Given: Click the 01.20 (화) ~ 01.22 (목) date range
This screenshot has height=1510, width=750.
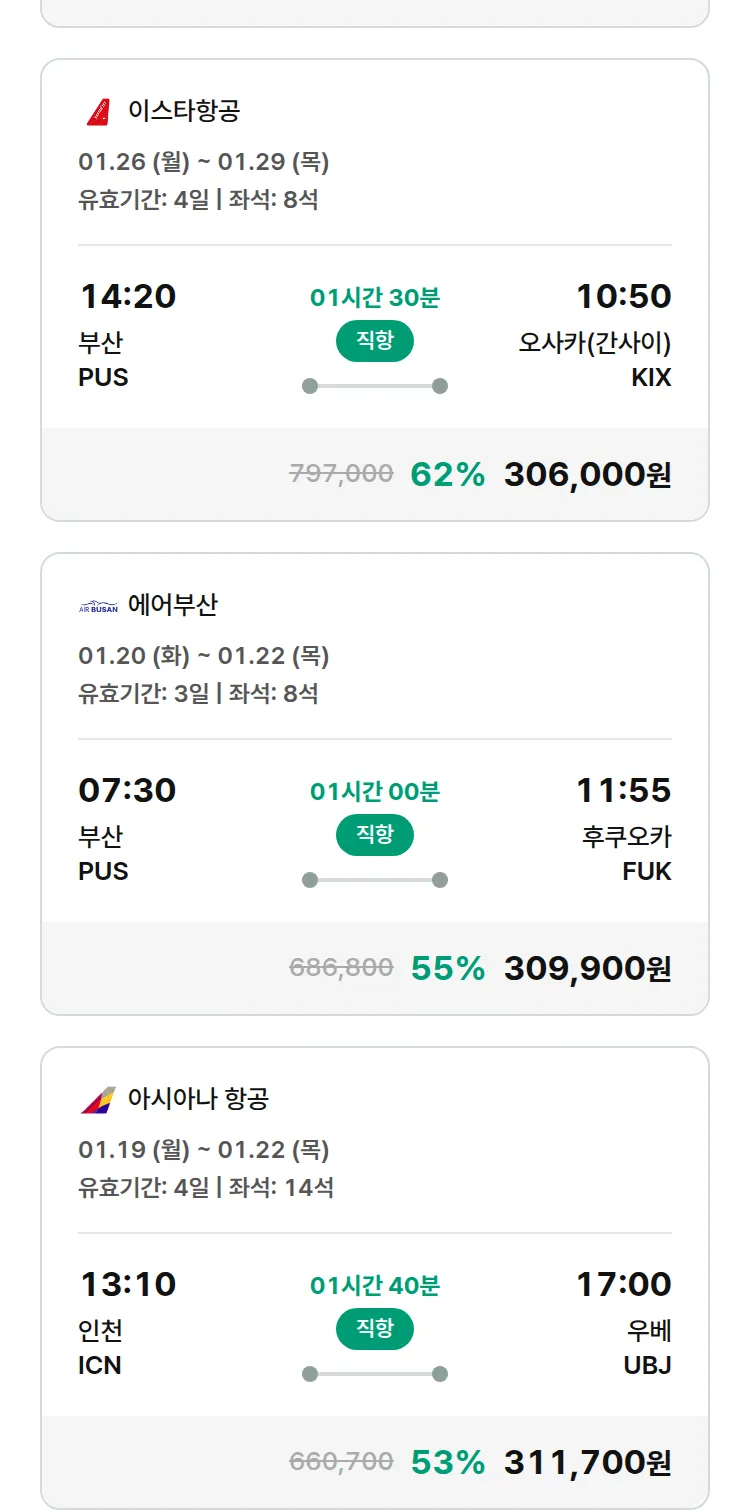Looking at the screenshot, I should pyautogui.click(x=204, y=656).
